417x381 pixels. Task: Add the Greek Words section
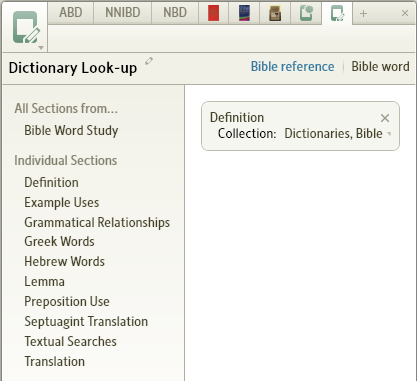[59, 241]
